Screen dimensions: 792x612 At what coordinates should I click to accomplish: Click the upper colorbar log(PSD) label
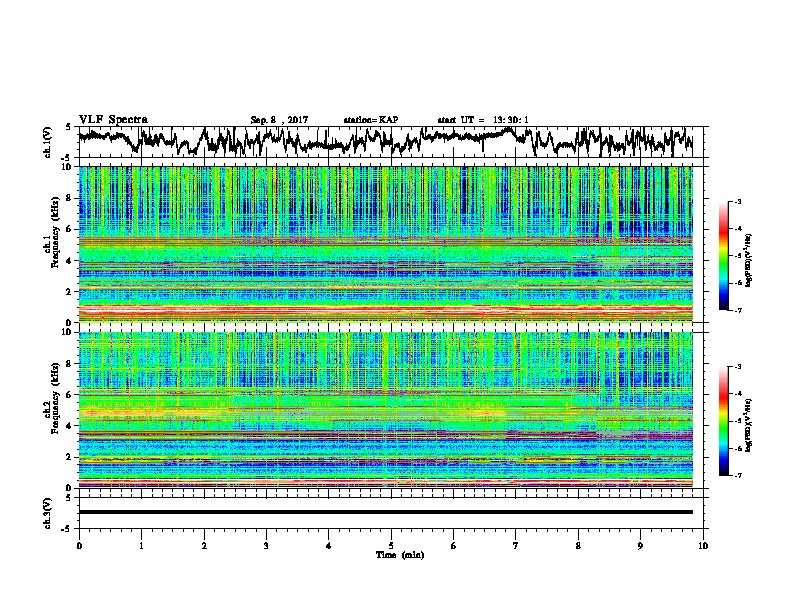pos(750,260)
